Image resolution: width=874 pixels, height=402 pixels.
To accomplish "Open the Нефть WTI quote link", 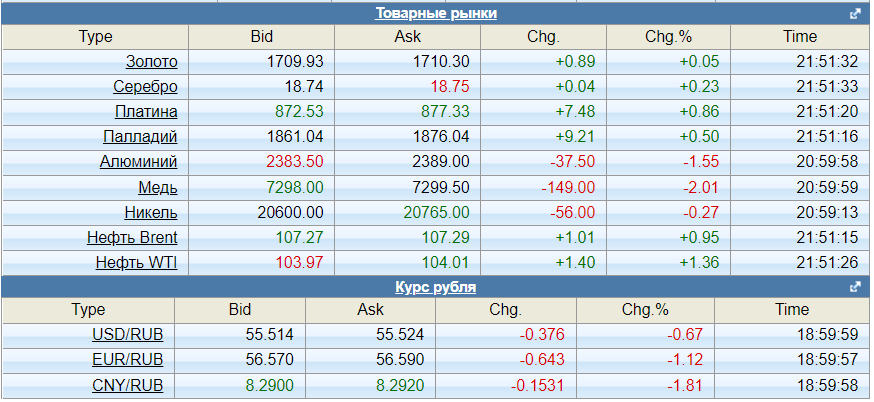I will pos(137,262).
